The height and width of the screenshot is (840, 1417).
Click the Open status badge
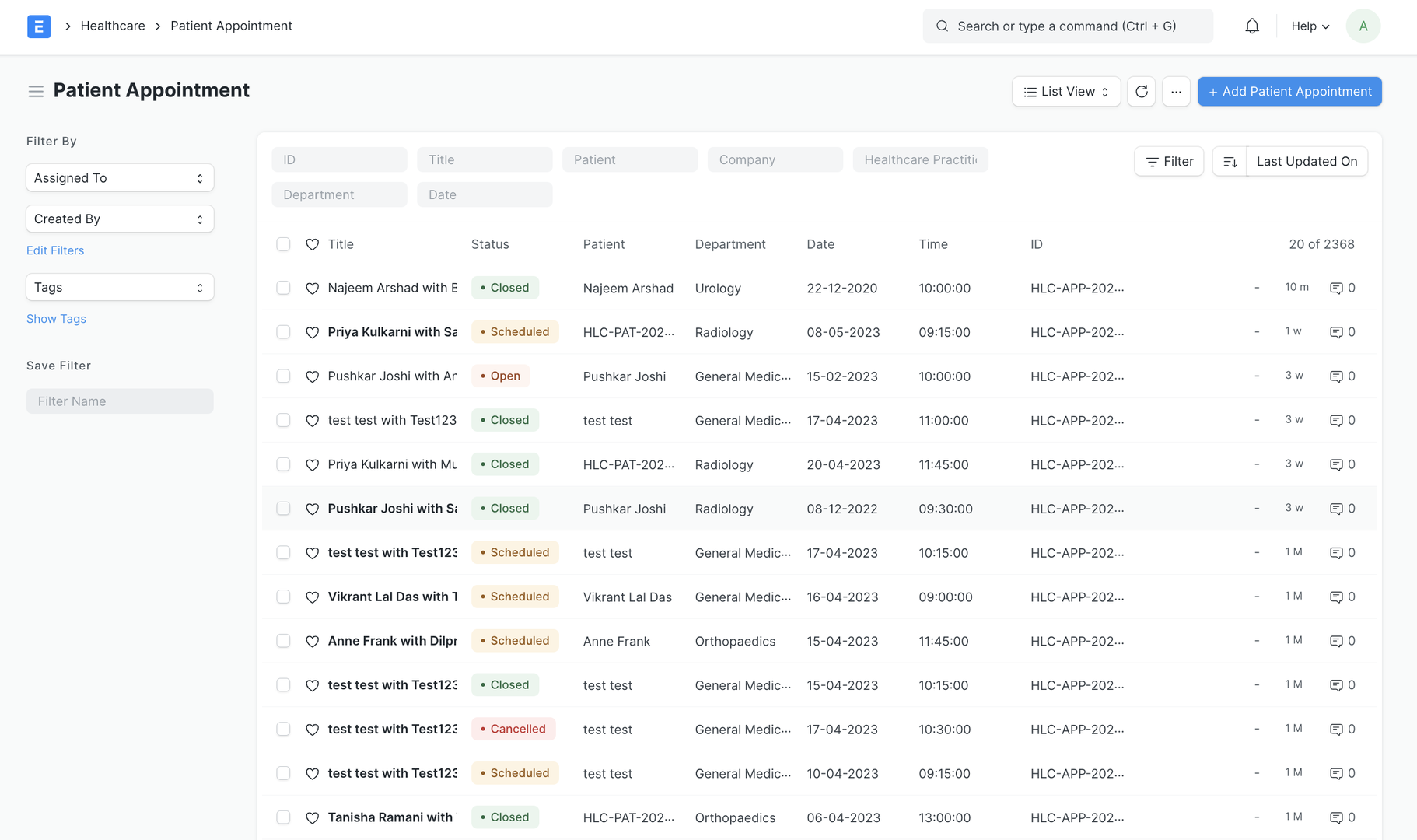pyautogui.click(x=500, y=376)
